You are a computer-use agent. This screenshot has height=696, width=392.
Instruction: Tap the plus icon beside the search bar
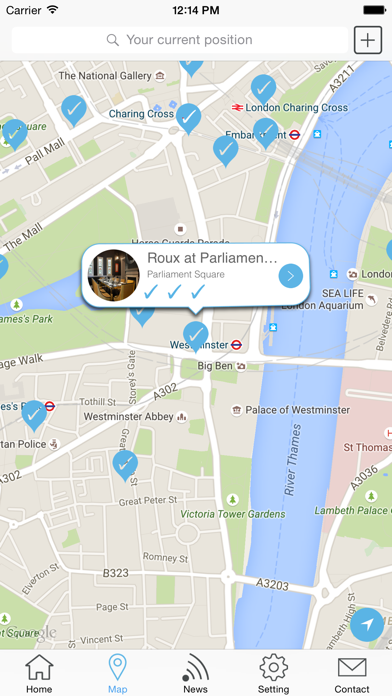pos(368,40)
